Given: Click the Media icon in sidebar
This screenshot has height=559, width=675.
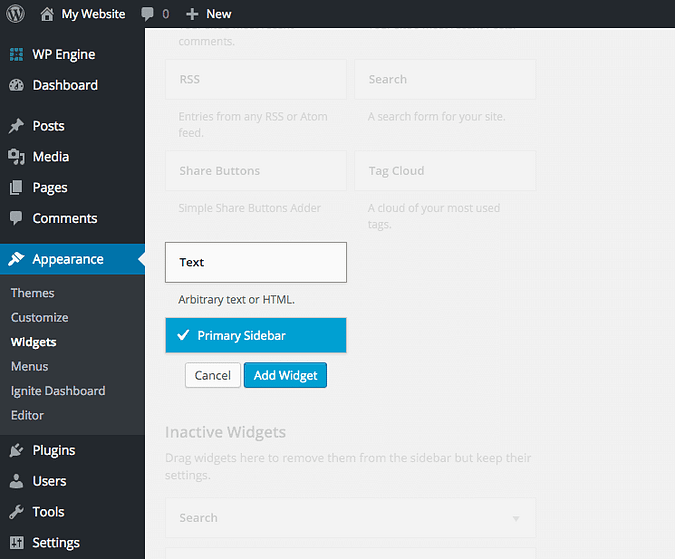Looking at the screenshot, I should tap(16, 157).
